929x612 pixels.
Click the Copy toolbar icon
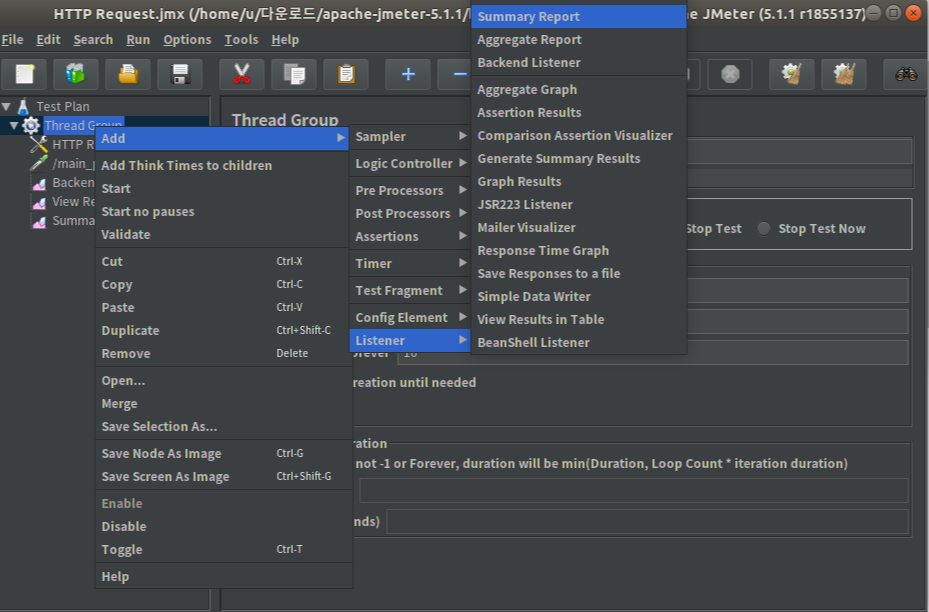[294, 74]
